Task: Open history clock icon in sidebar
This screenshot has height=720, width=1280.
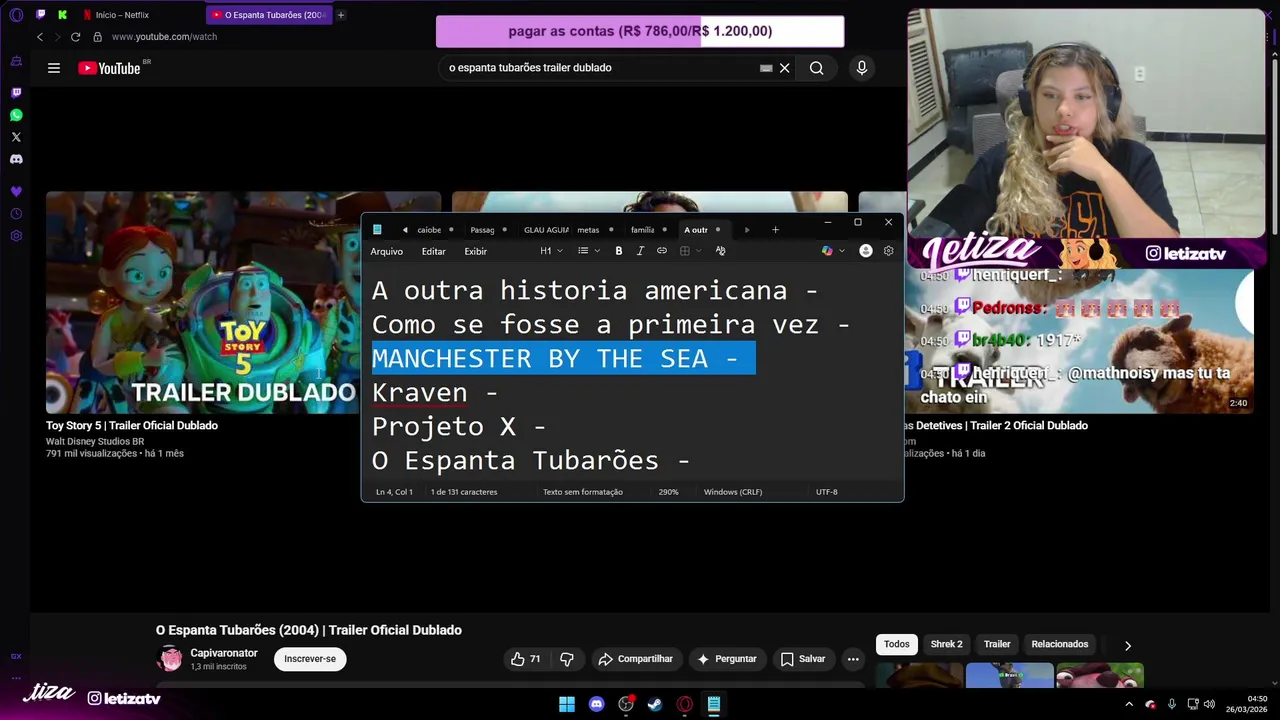Action: (x=16, y=214)
